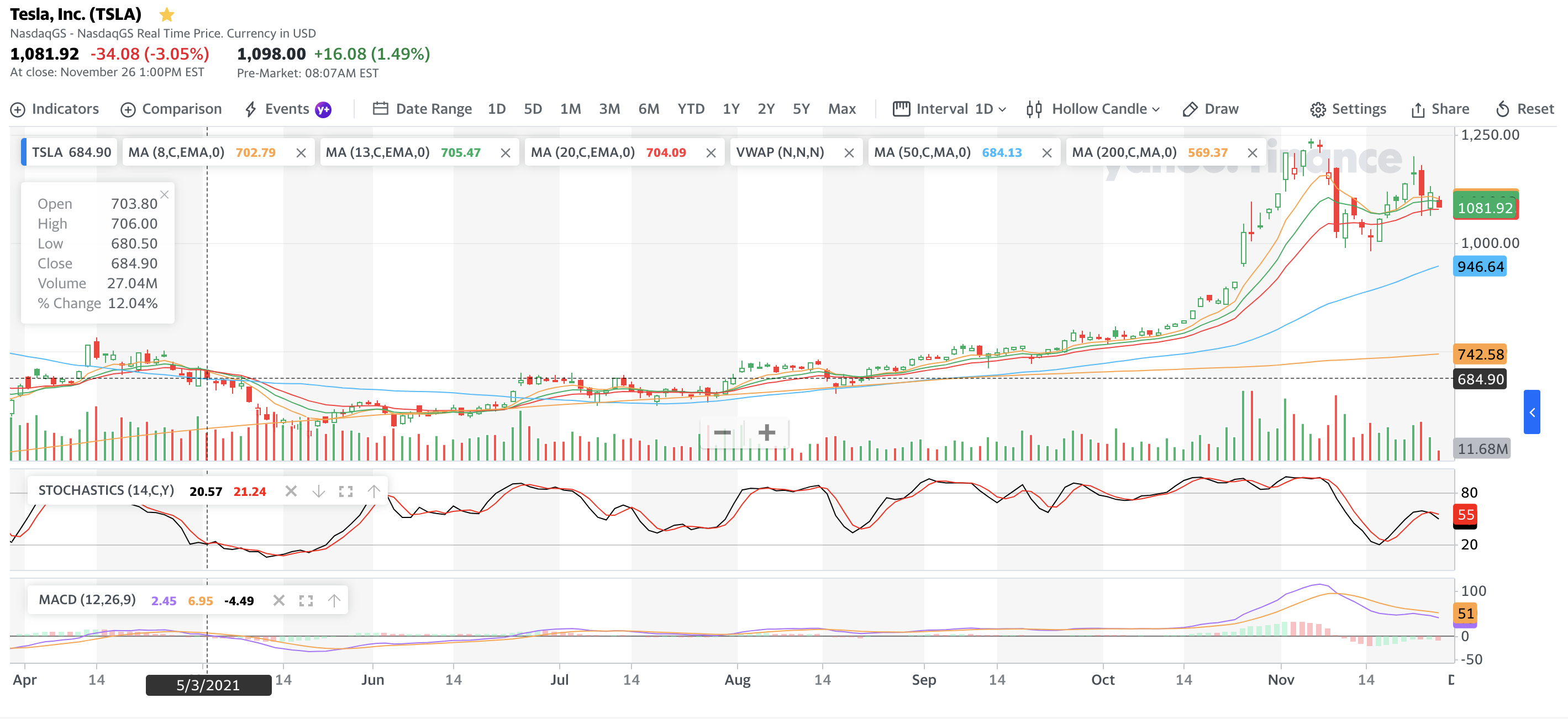The width and height of the screenshot is (1568, 719).
Task: Move the Stochastics panel up
Action: click(373, 491)
